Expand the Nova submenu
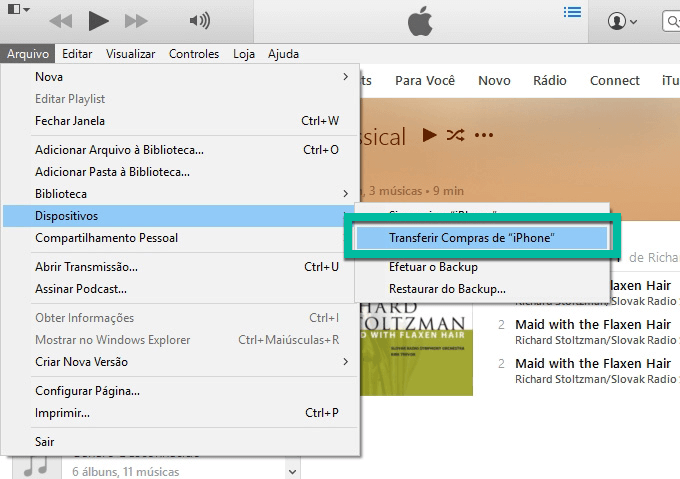This screenshot has width=680, height=479. 181,77
